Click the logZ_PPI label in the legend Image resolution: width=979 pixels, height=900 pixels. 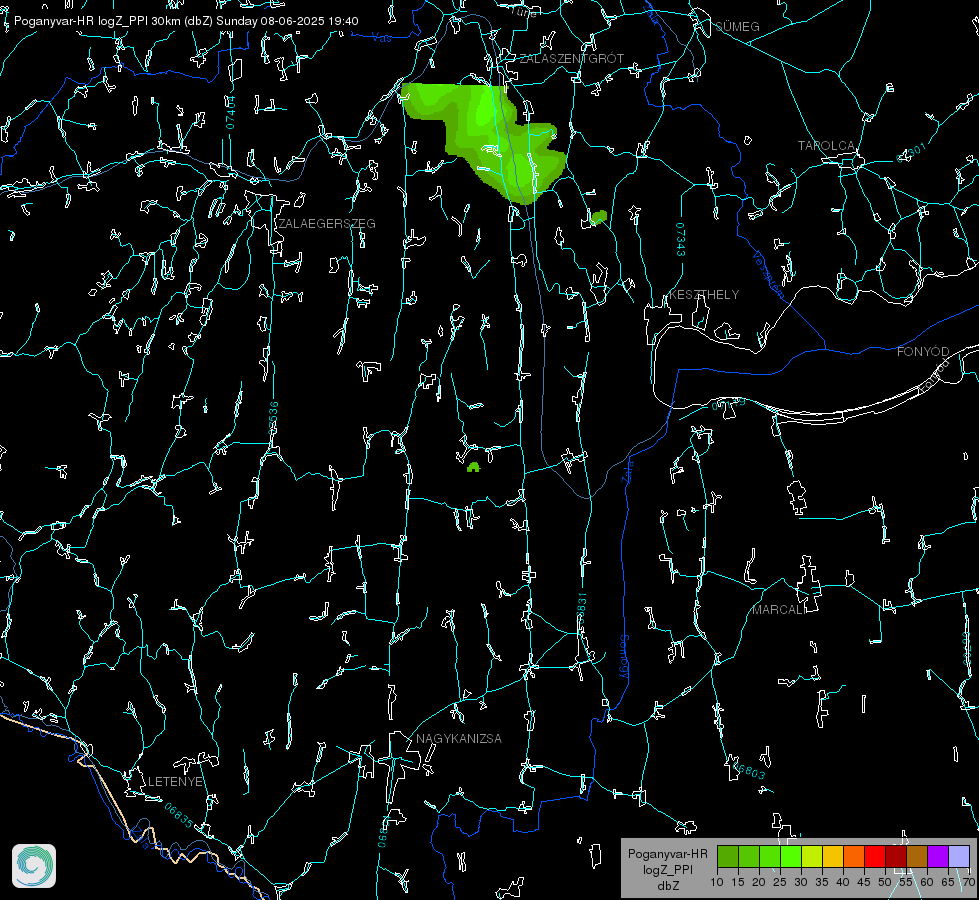668,869
